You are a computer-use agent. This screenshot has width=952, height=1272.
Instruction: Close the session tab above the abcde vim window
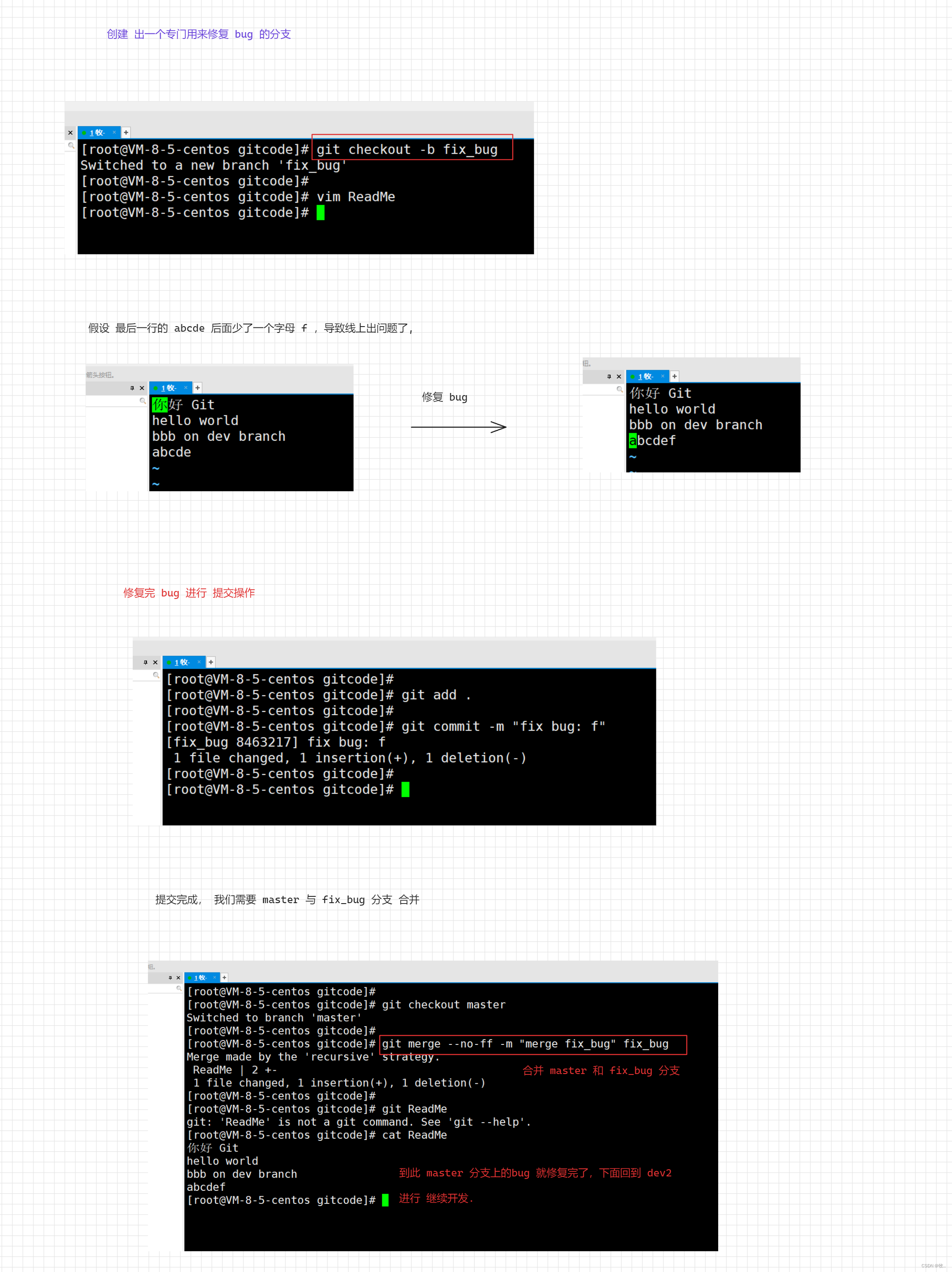tap(186, 387)
